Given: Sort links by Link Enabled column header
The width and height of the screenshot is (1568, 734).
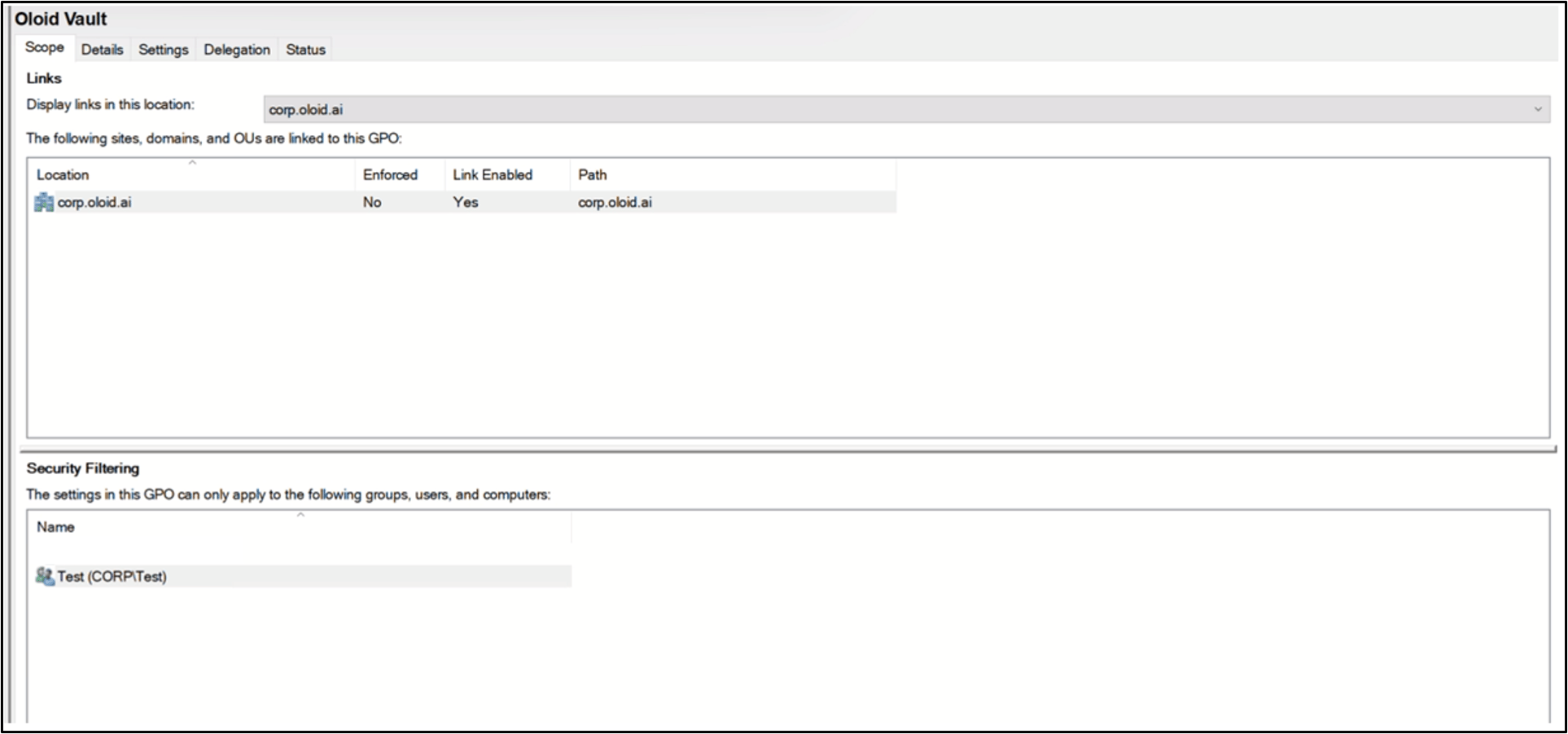Looking at the screenshot, I should [507, 174].
